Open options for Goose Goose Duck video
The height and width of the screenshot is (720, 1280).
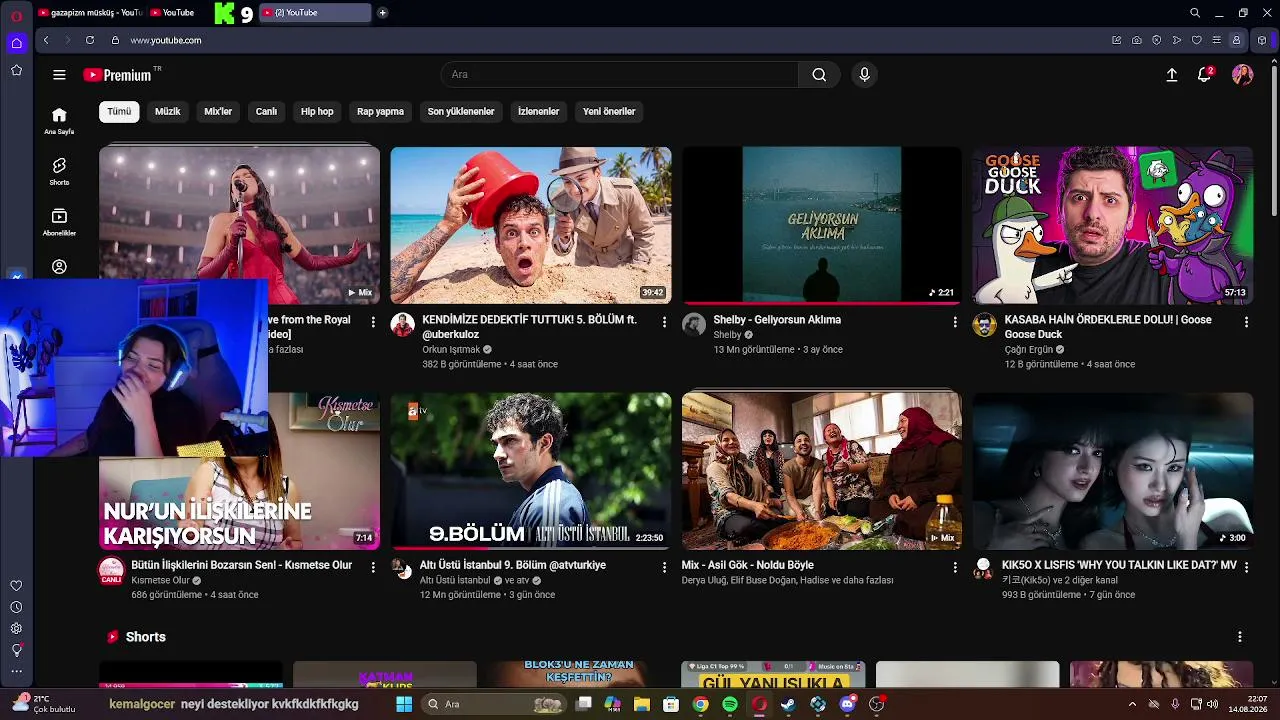pyautogui.click(x=1246, y=322)
